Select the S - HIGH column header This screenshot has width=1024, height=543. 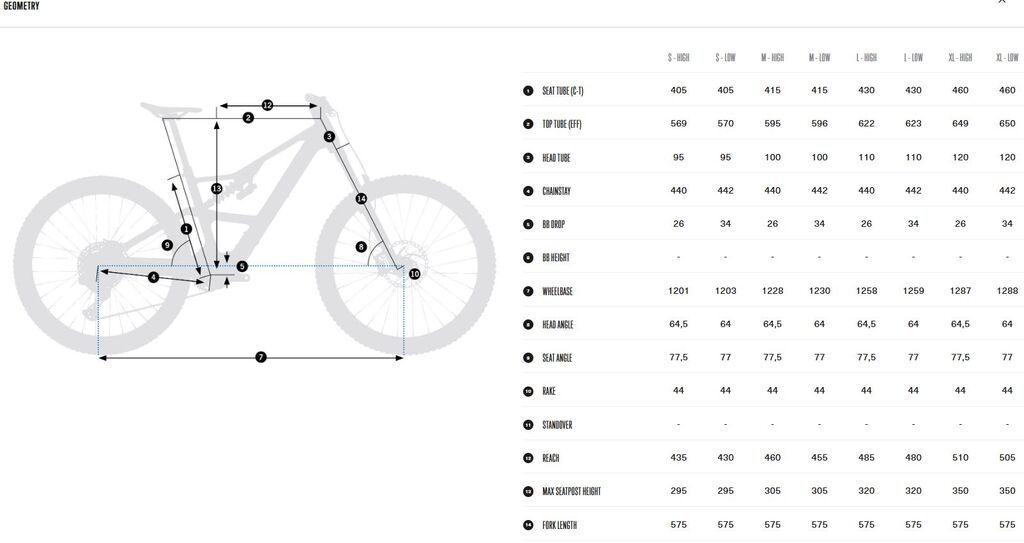tap(679, 58)
